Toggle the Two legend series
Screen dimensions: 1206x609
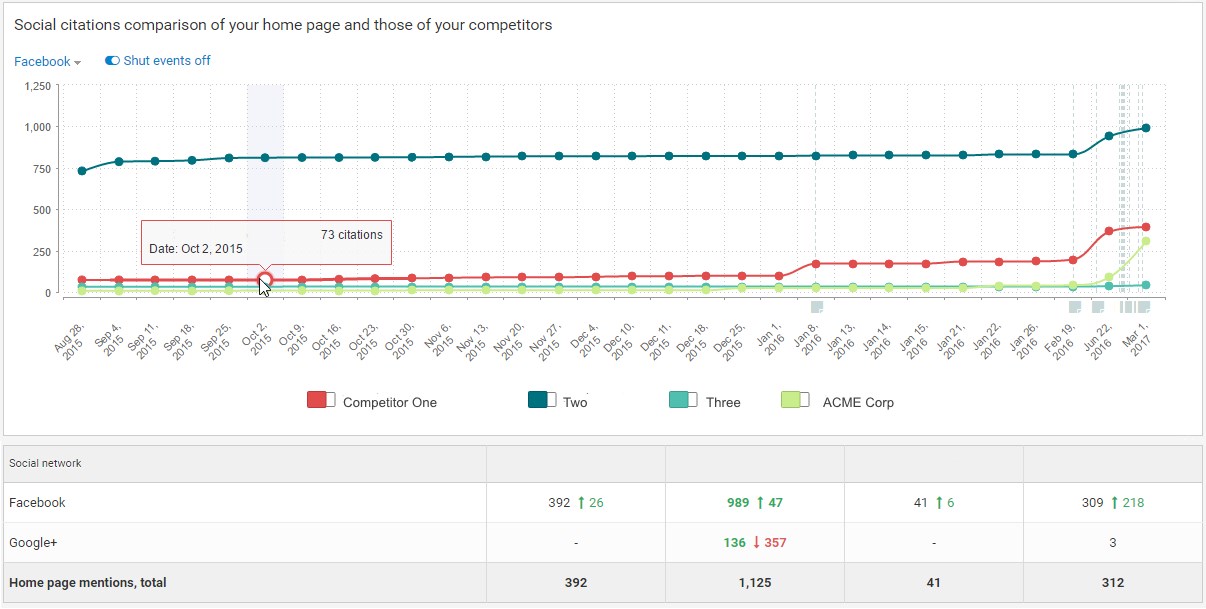[x=542, y=401]
